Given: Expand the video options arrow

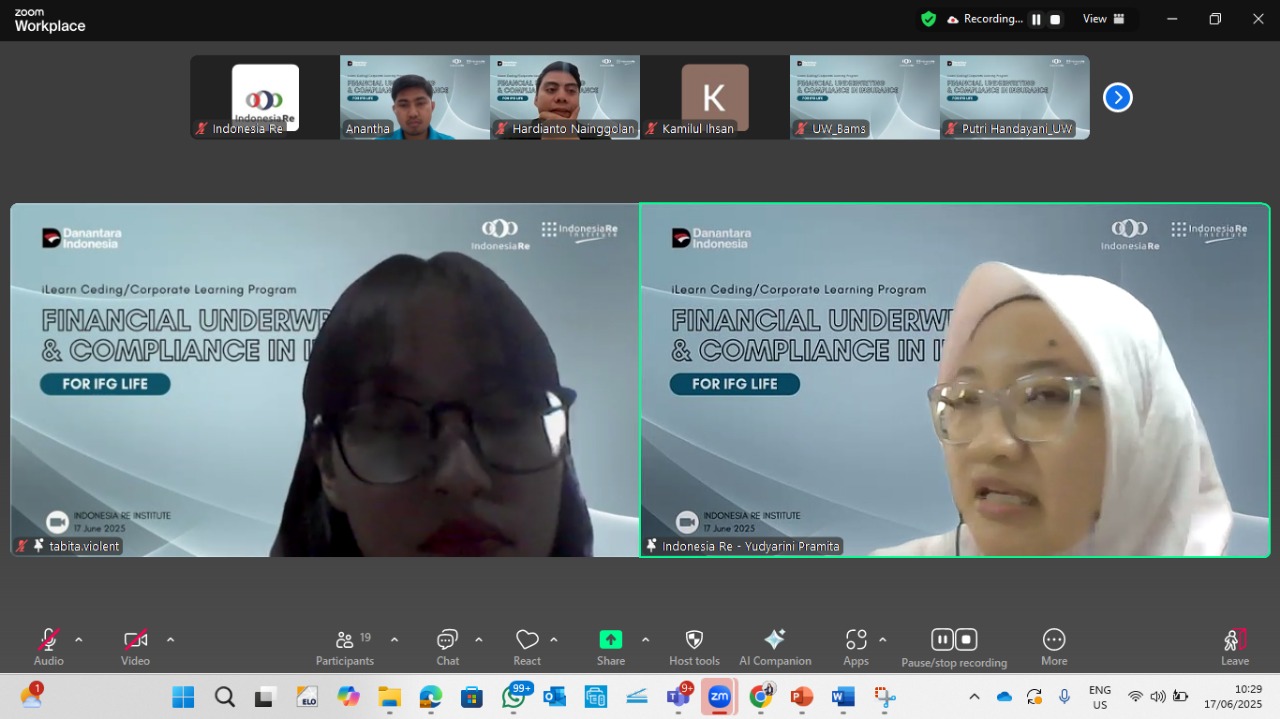Looking at the screenshot, I should (170, 640).
